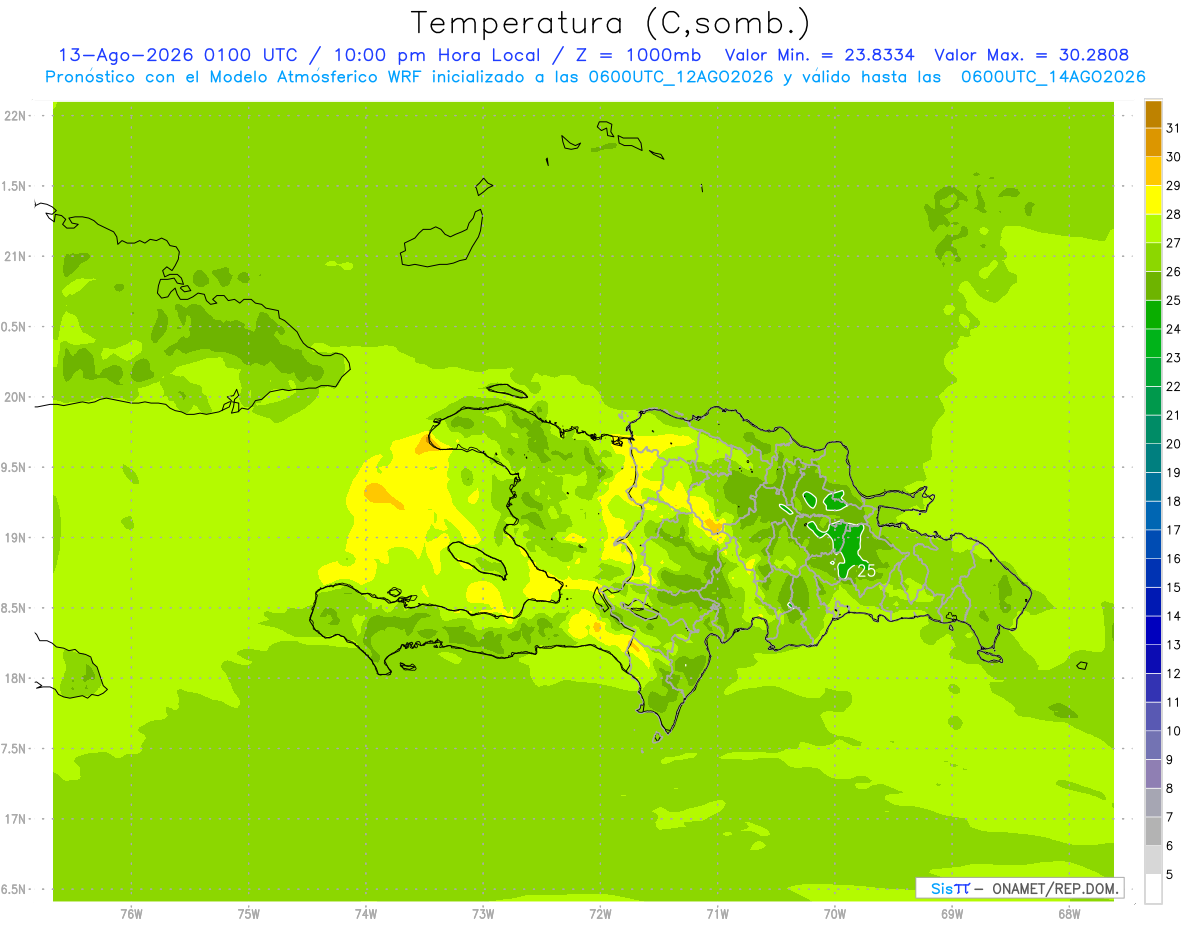Pick the orange swatch between 30 and 31
This screenshot has height=927, width=1200.
[1153, 143]
